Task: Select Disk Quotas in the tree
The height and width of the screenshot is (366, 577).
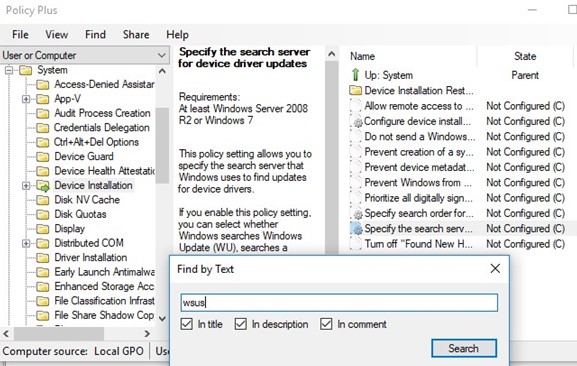Action: point(80,214)
